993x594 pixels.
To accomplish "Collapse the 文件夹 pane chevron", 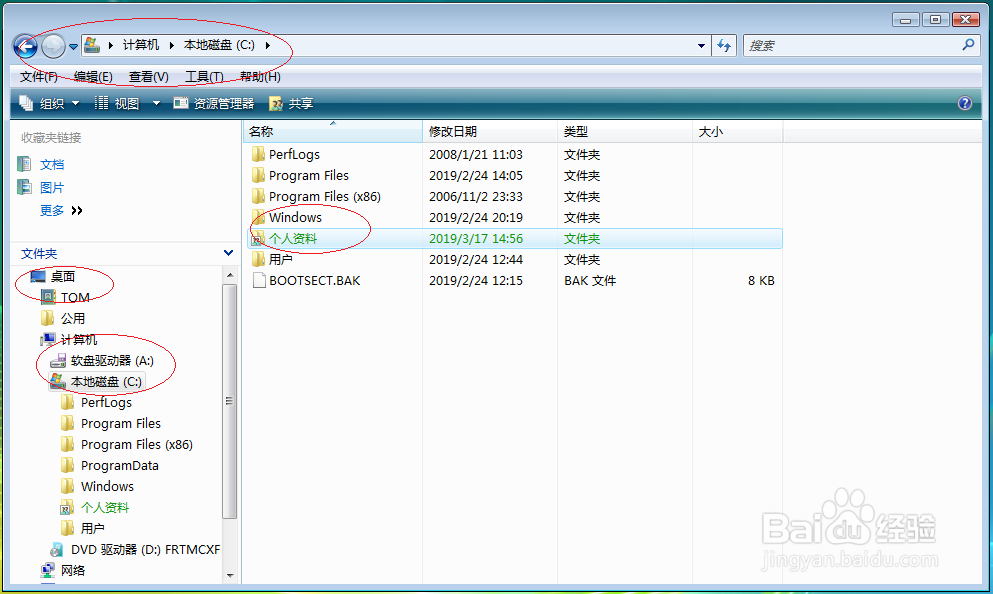I will [229, 253].
